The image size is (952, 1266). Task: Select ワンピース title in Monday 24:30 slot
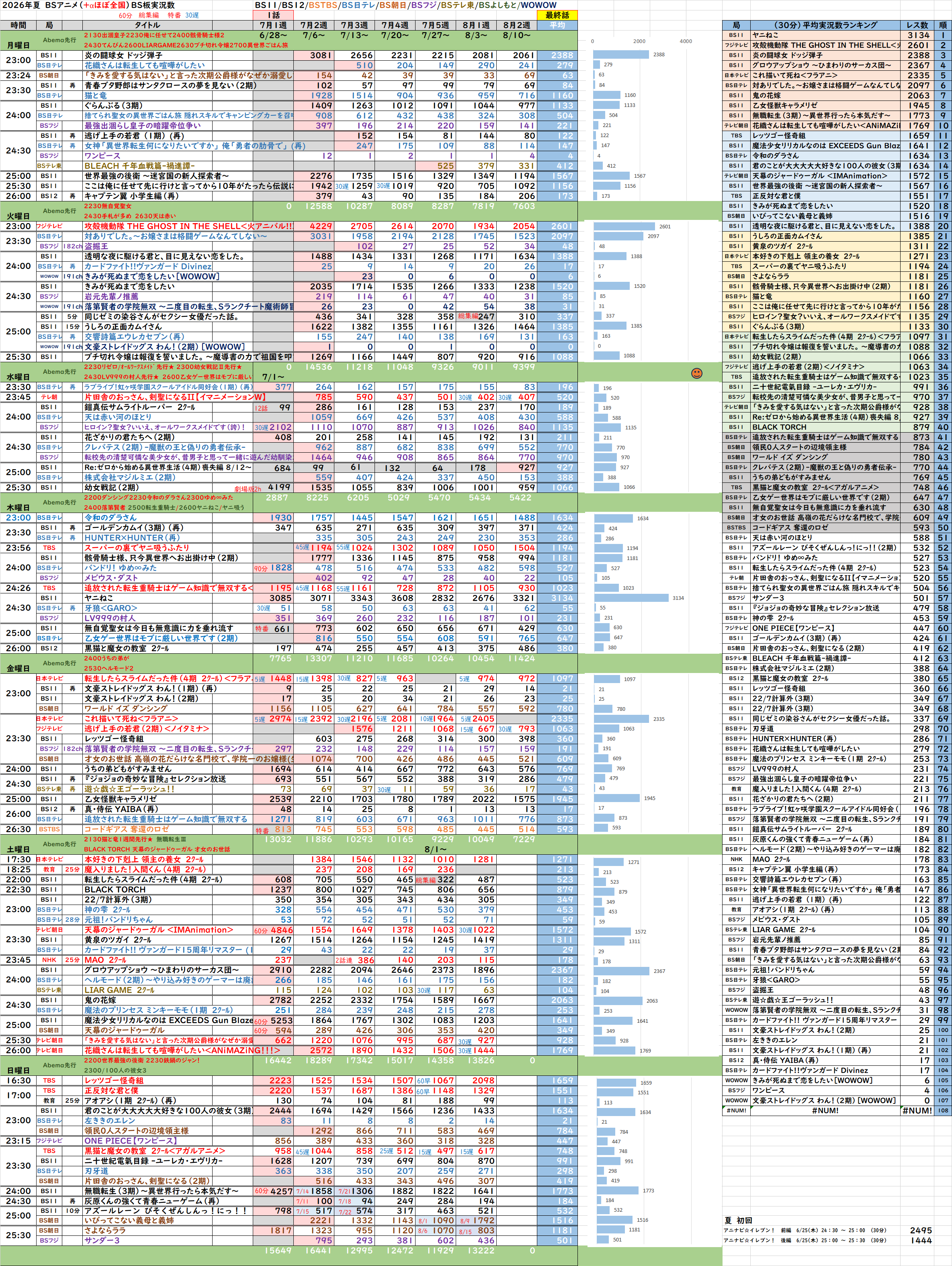point(102,156)
